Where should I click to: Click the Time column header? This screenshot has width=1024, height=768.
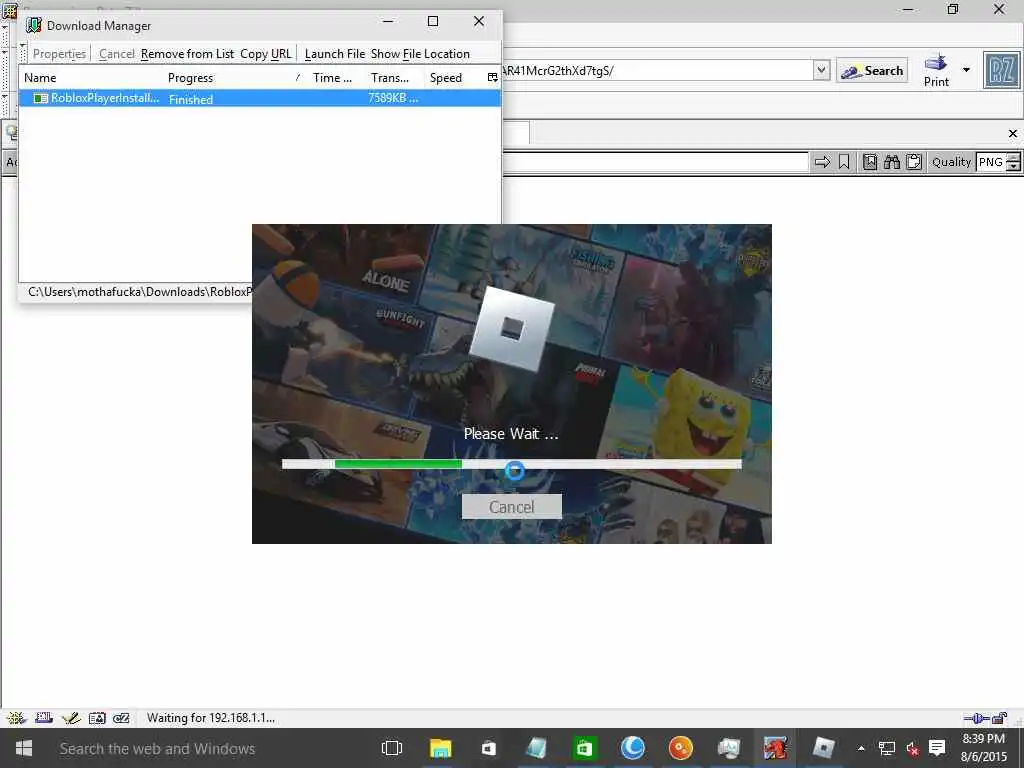point(334,78)
